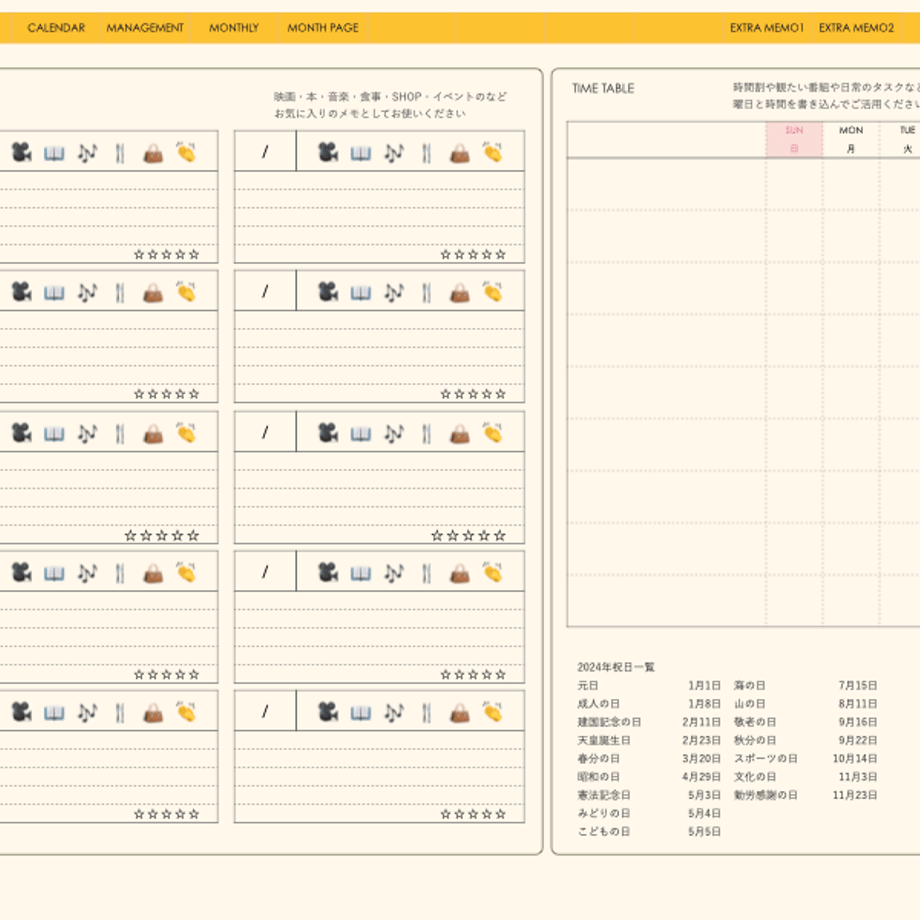920x920 pixels.
Task: Select the 天皇誕生日 holiday entry
Action: pos(604,740)
